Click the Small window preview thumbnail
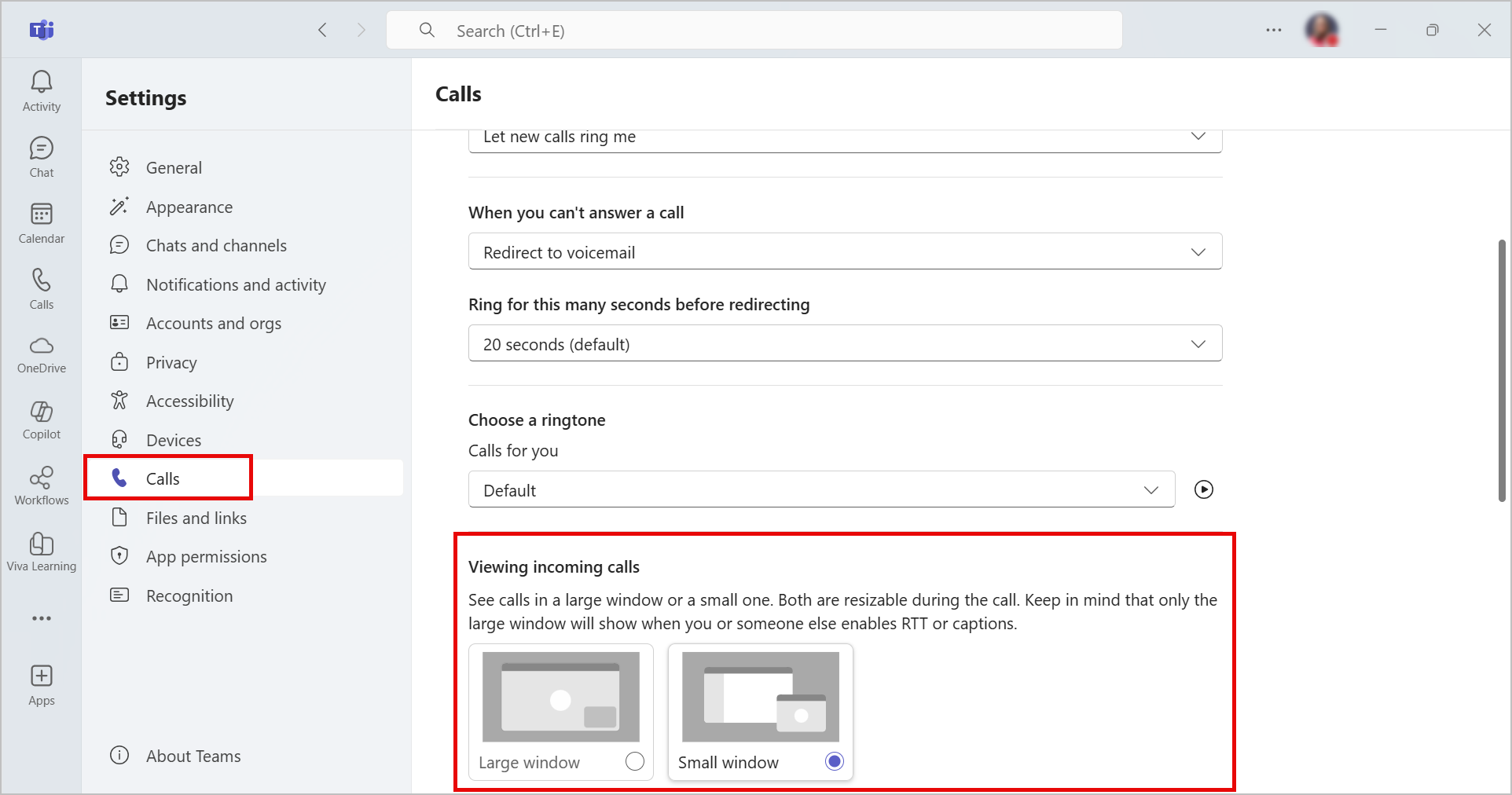 (x=761, y=697)
